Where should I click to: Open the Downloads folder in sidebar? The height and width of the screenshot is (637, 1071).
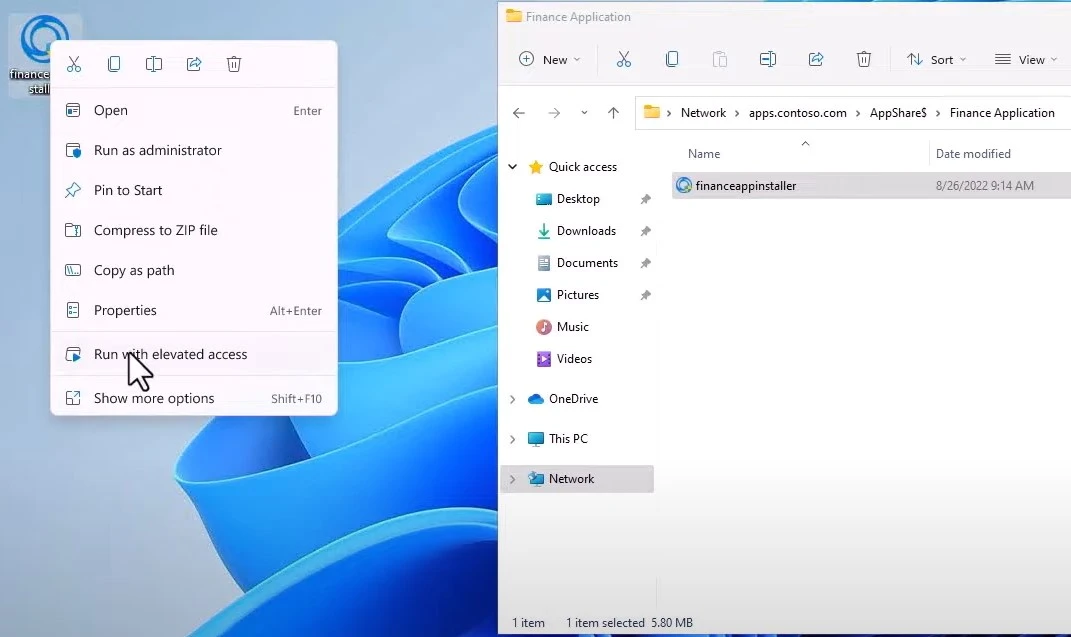point(586,231)
